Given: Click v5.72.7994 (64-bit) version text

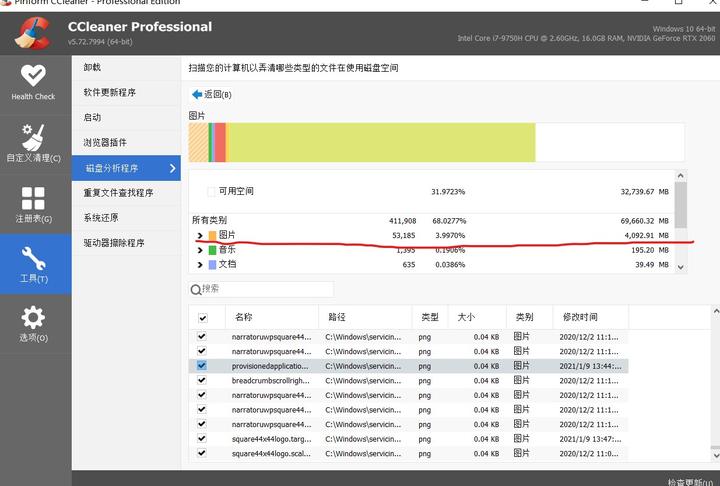Looking at the screenshot, I should [x=100, y=42].
